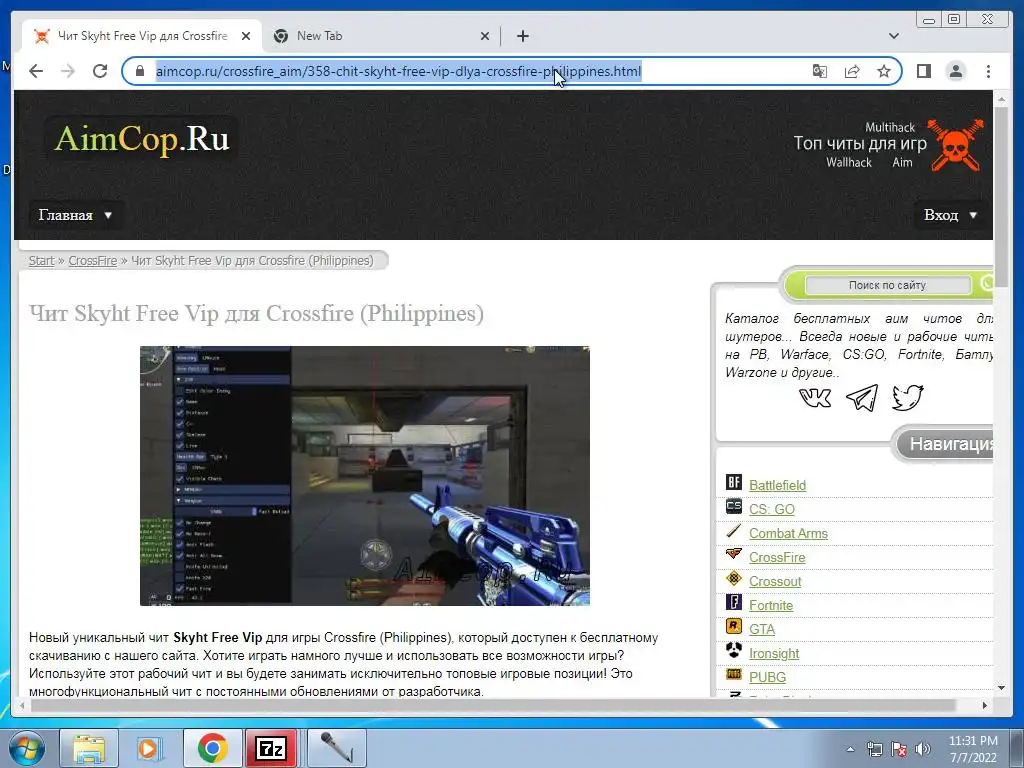Expand the Главная menu
This screenshot has width=1024, height=768.
(74, 215)
